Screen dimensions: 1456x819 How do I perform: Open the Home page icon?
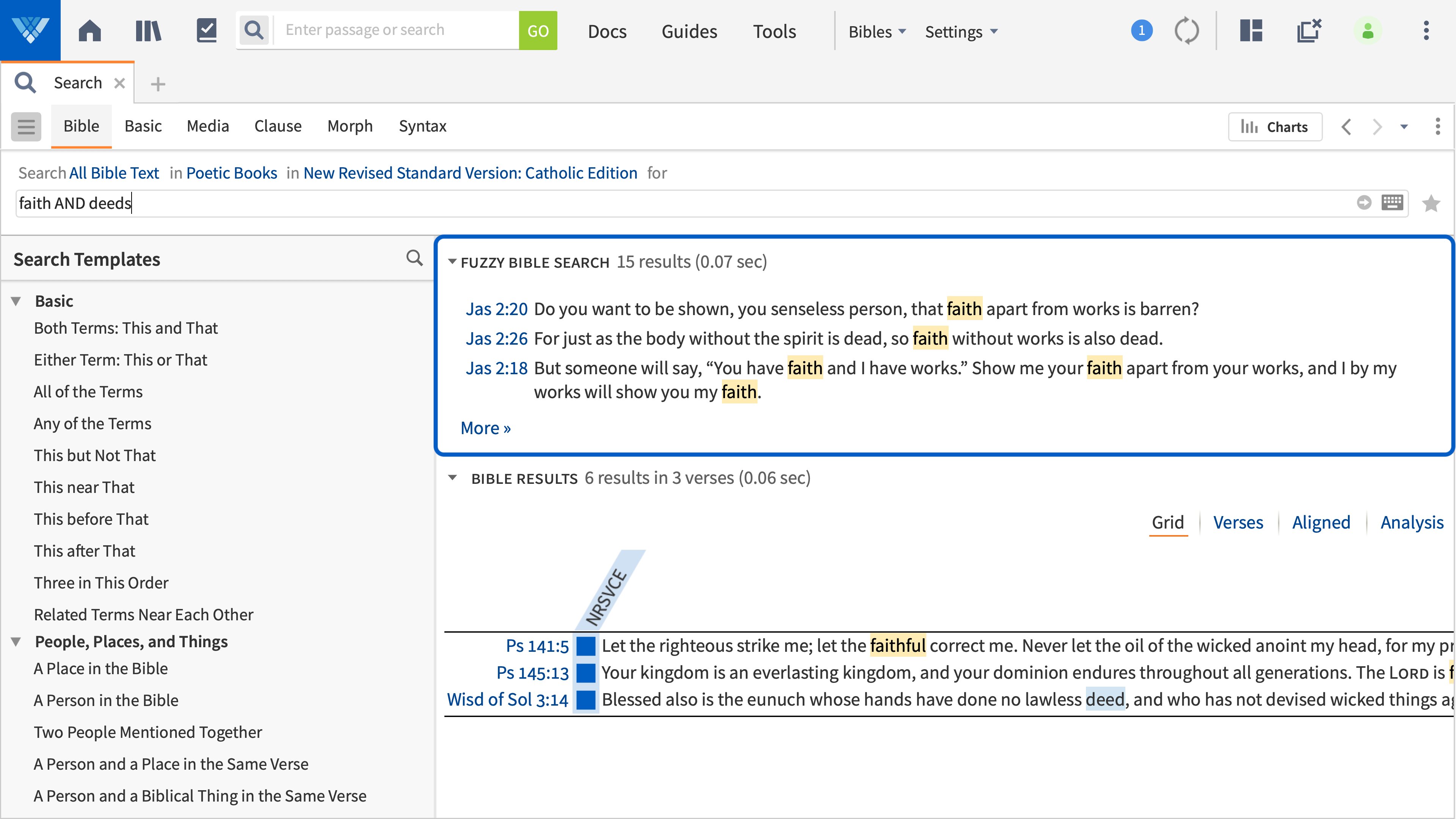coord(90,30)
